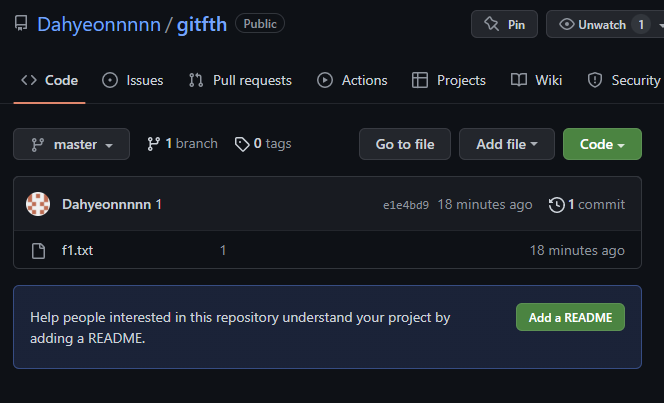Expand the green Code dropdown button
Viewport: 664px width, 403px height.
(602, 144)
